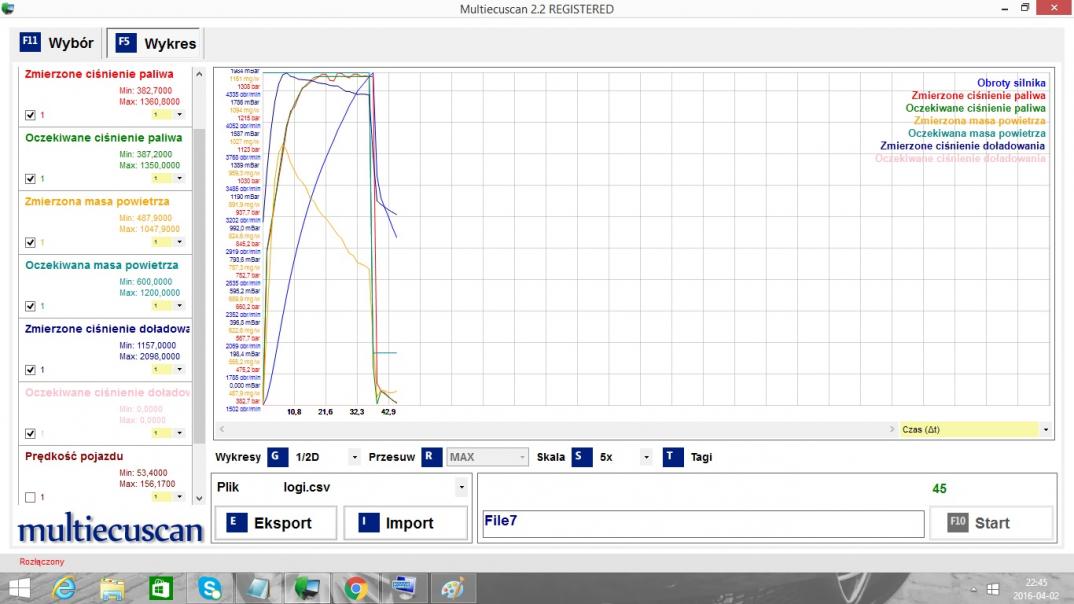Image resolution: width=1074 pixels, height=604 pixels.
Task: Open axis dropdown for Oczekiwane ciśnienie paliwa
Action: pos(179,178)
